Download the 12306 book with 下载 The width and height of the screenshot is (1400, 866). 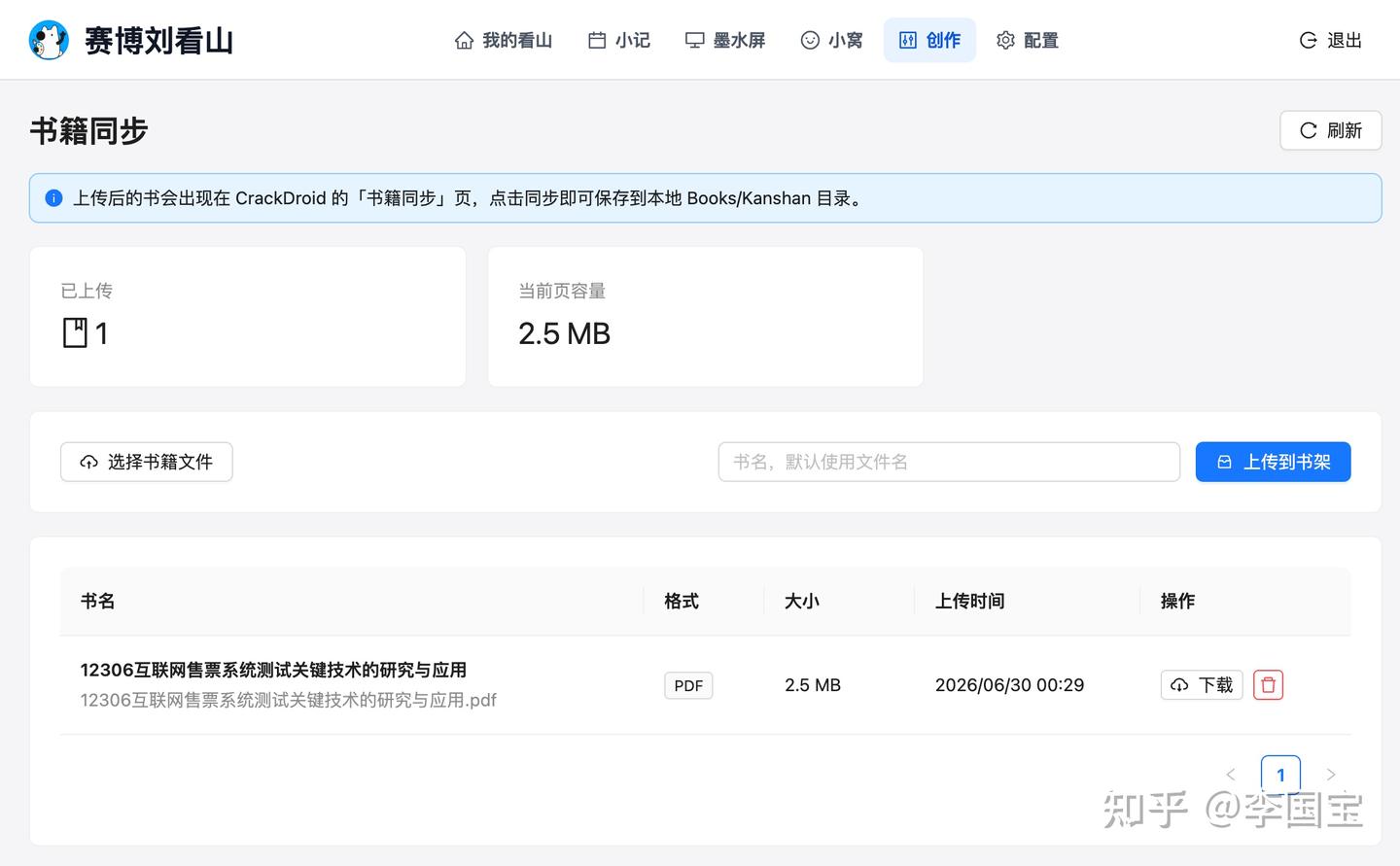[1202, 685]
